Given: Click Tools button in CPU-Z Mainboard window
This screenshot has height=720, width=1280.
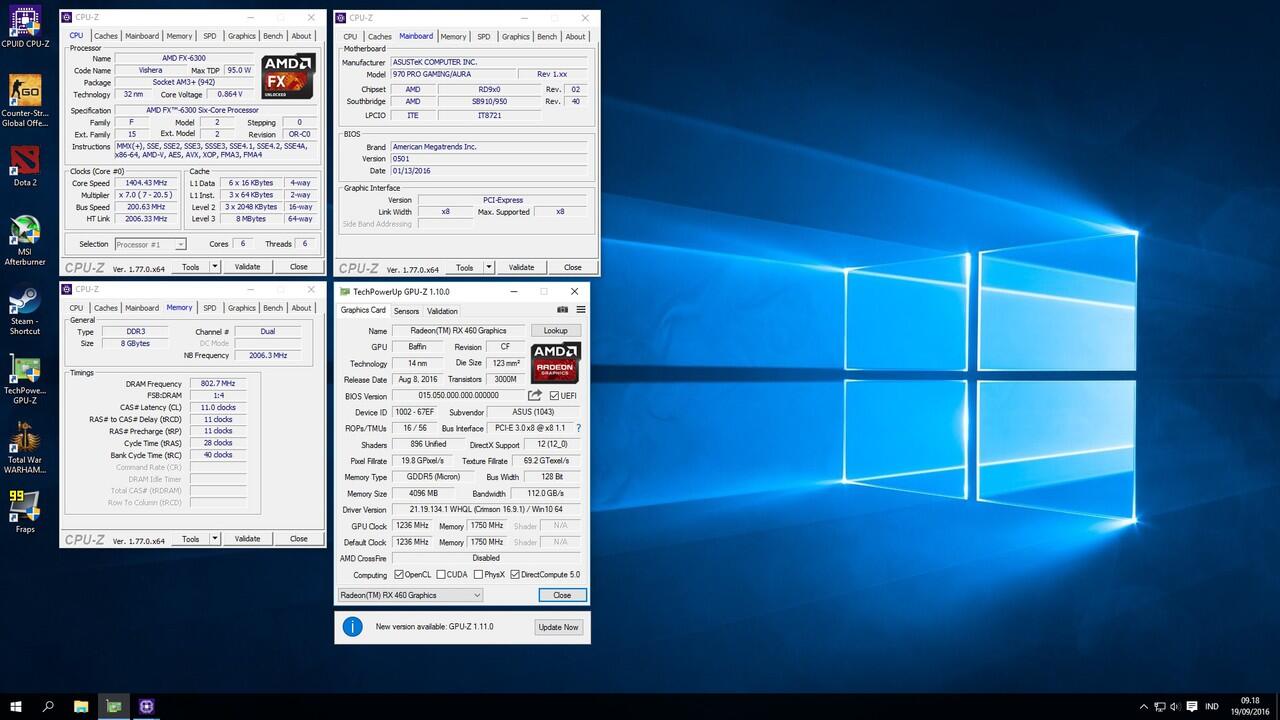Looking at the screenshot, I should [x=464, y=267].
